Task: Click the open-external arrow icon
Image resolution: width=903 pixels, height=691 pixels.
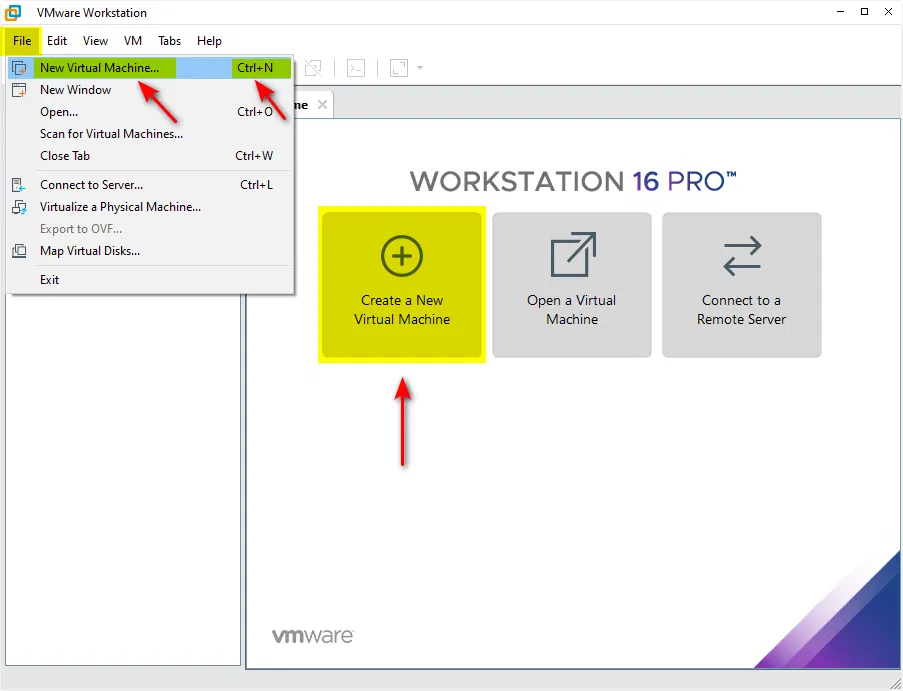Action: point(573,255)
